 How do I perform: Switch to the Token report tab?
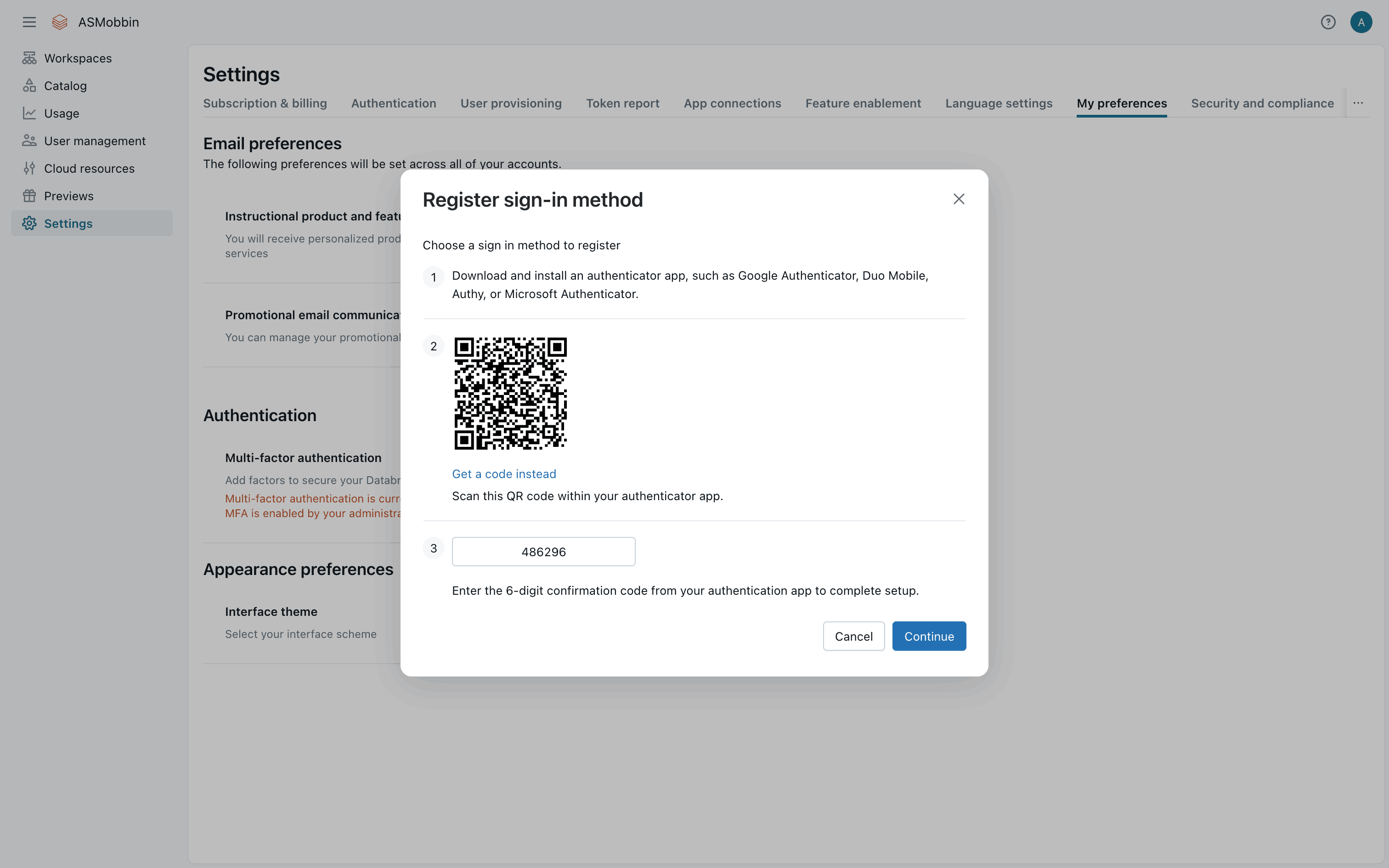tap(622, 103)
